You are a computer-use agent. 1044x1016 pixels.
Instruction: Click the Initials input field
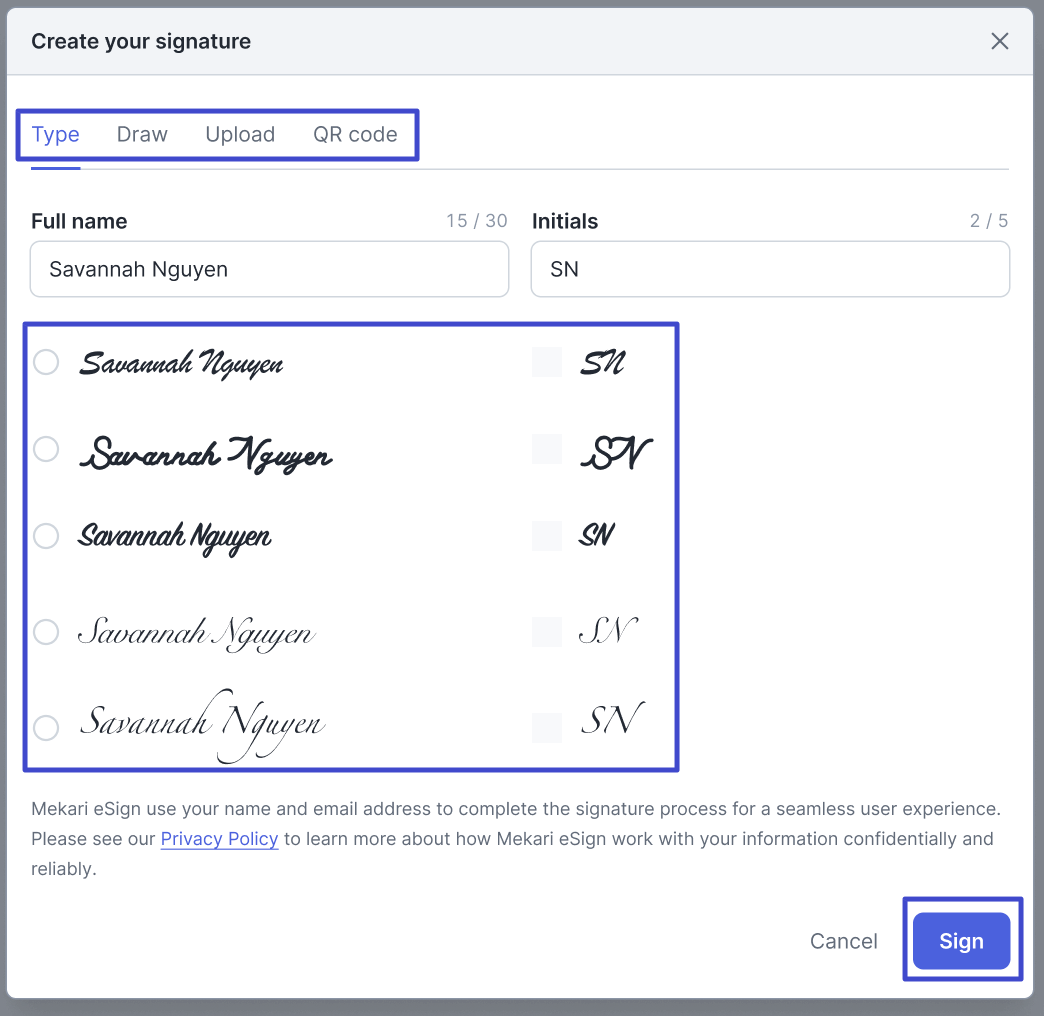click(x=769, y=269)
